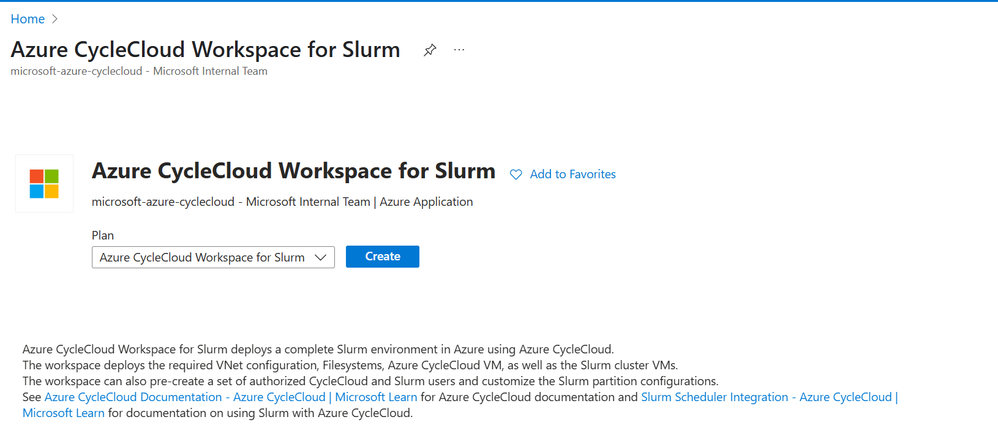Click the Microsoft logo thumbnail
This screenshot has width=998, height=430.
click(44, 183)
